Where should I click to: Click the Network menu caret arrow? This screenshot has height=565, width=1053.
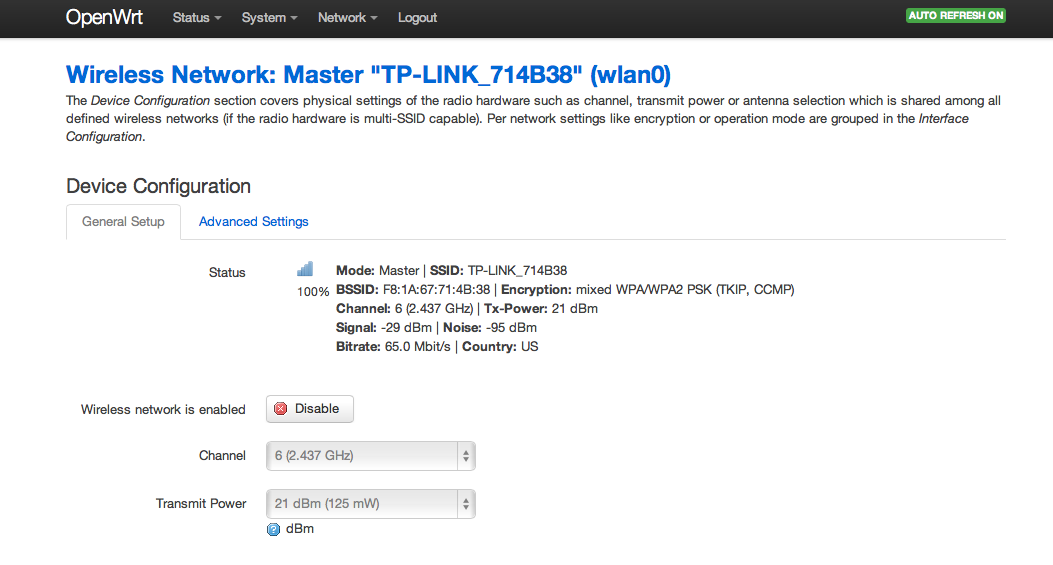(374, 19)
